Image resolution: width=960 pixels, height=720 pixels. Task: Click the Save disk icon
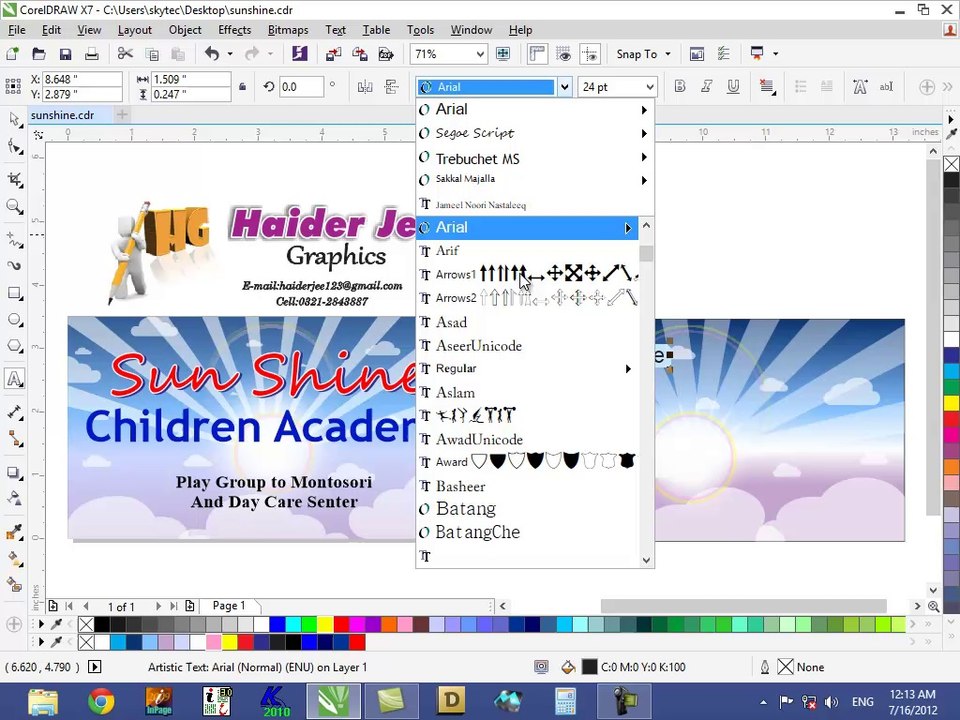coord(65,54)
